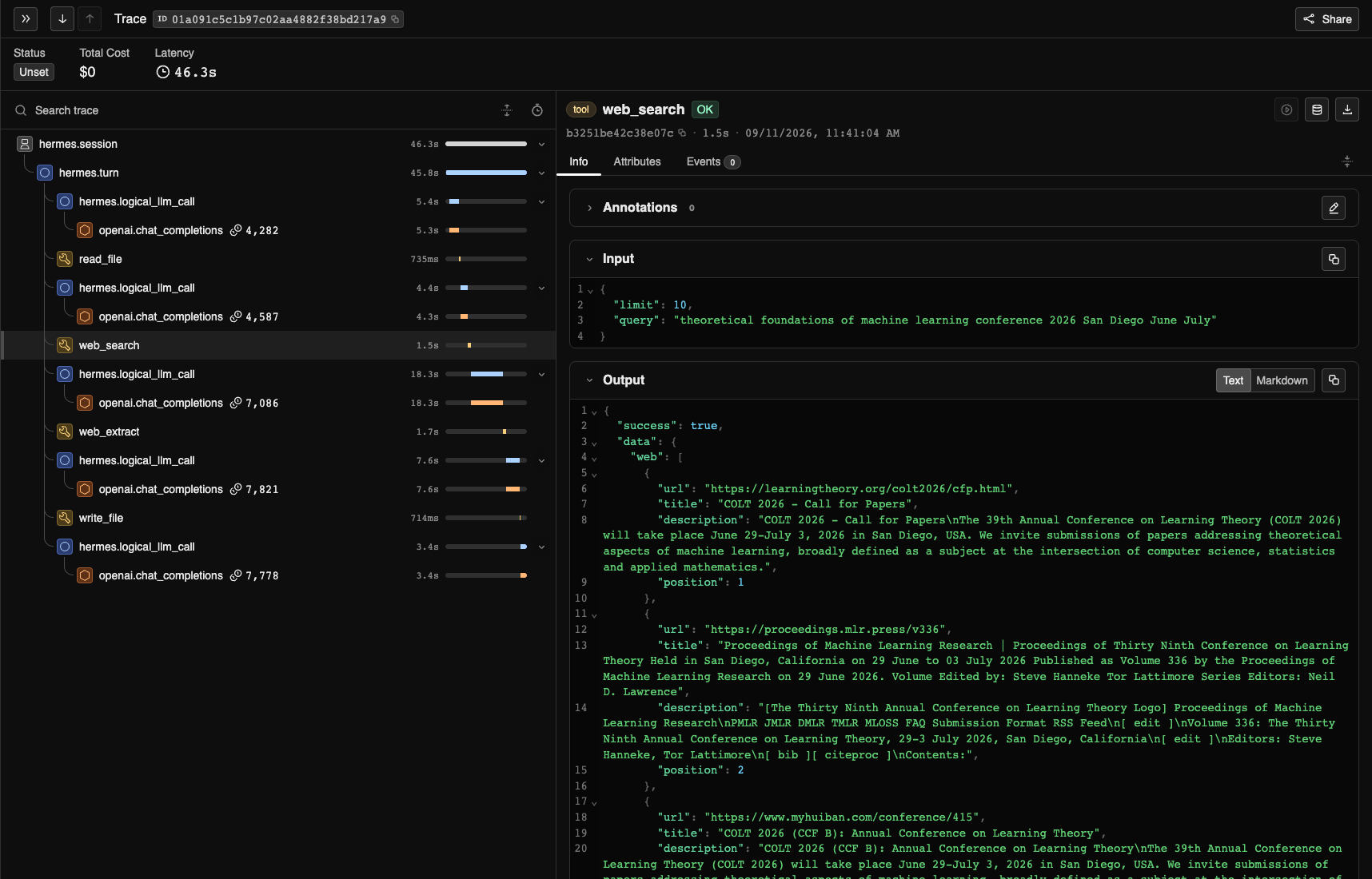Open span in playground icon

1286,109
